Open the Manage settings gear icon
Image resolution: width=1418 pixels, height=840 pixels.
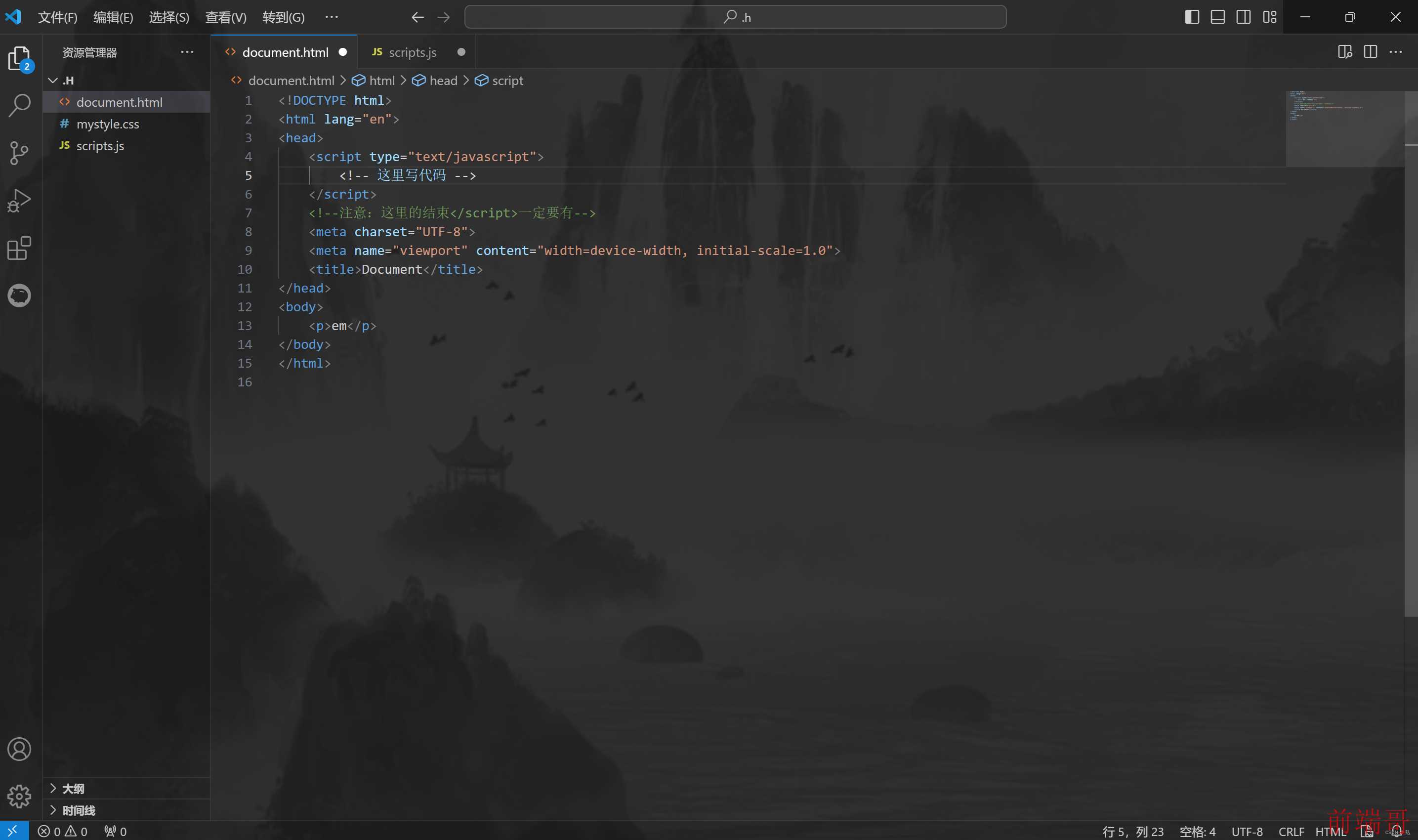(x=19, y=796)
